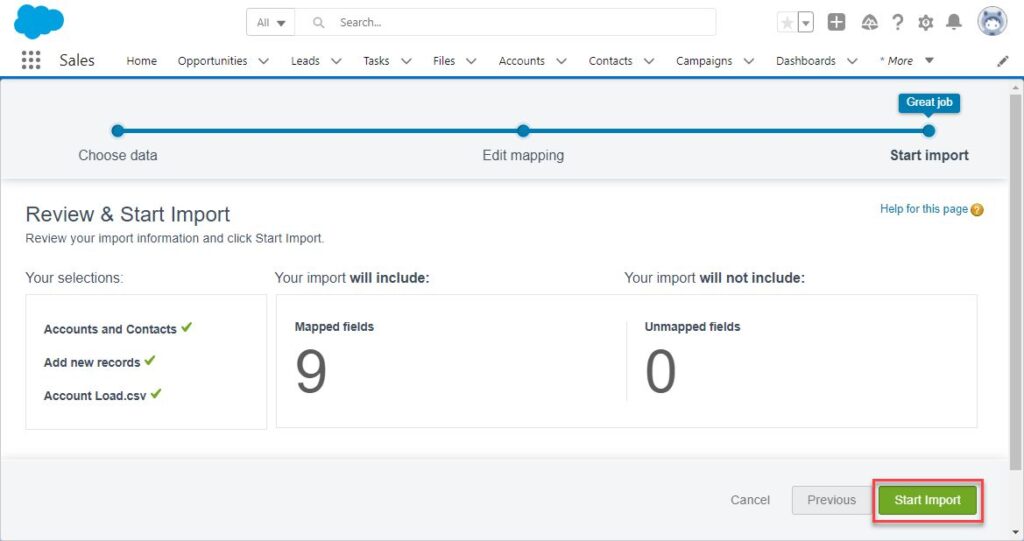Select the Choose data step marker
The height and width of the screenshot is (541, 1024).
(118, 131)
